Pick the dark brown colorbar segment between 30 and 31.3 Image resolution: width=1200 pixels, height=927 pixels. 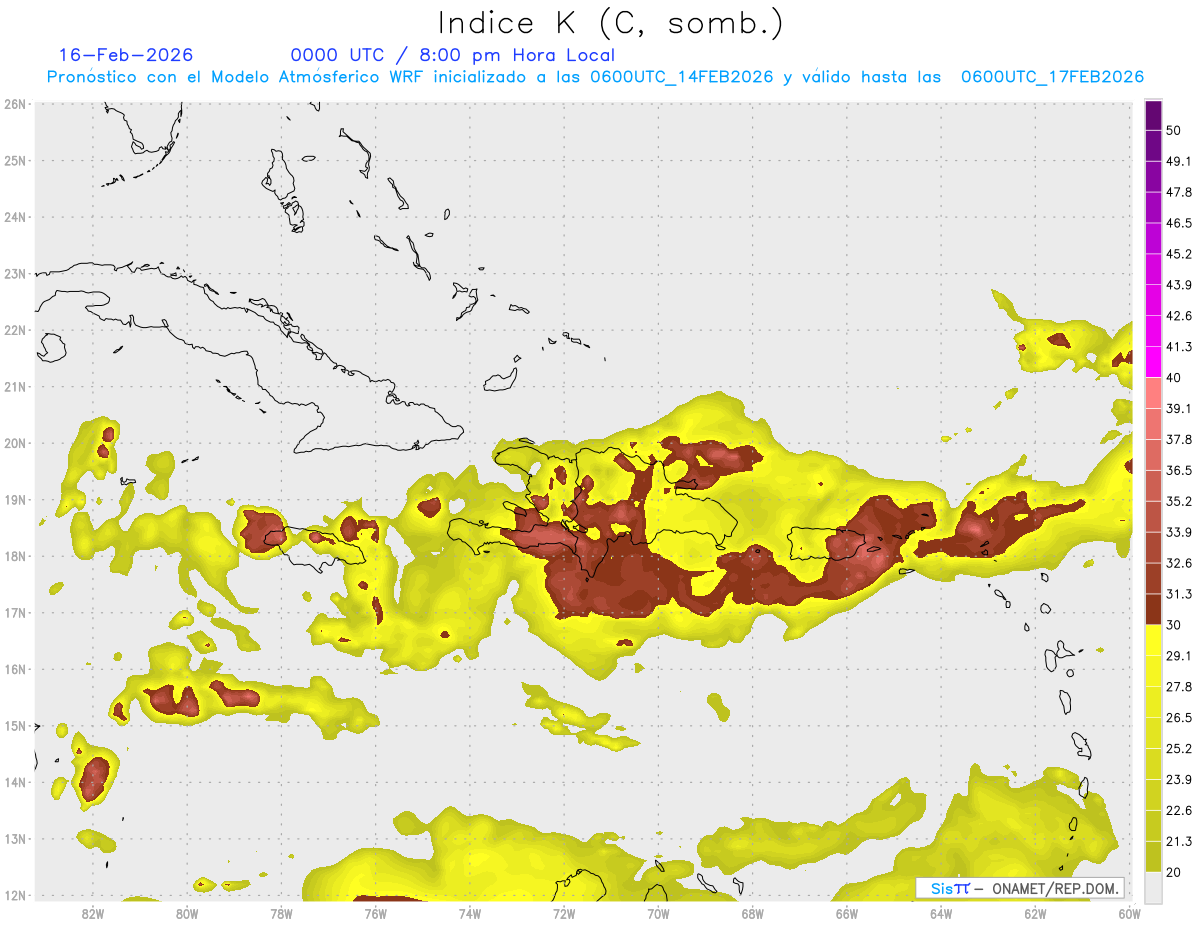point(1153,609)
